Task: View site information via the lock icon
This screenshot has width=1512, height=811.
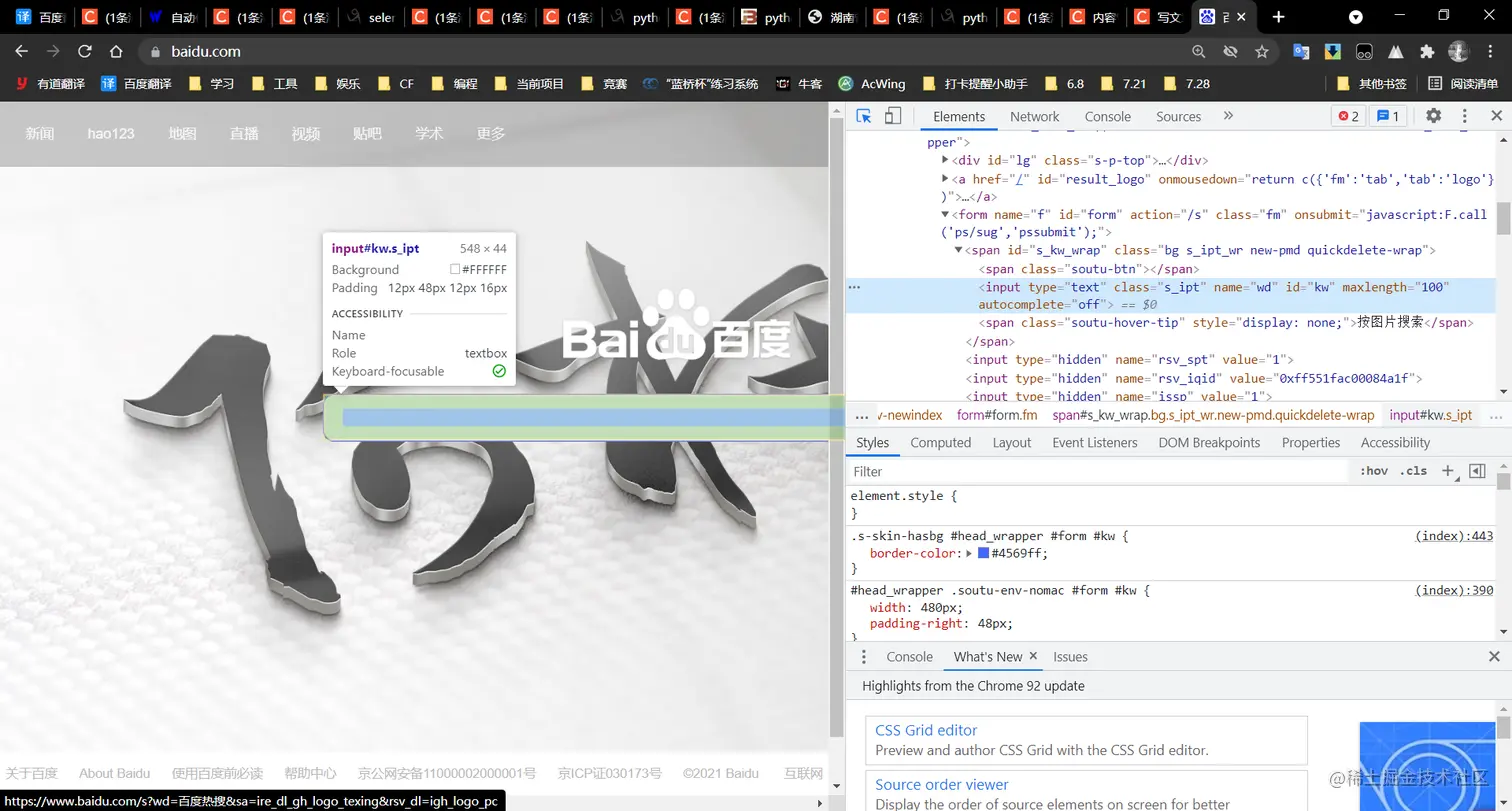Action: click(155, 52)
